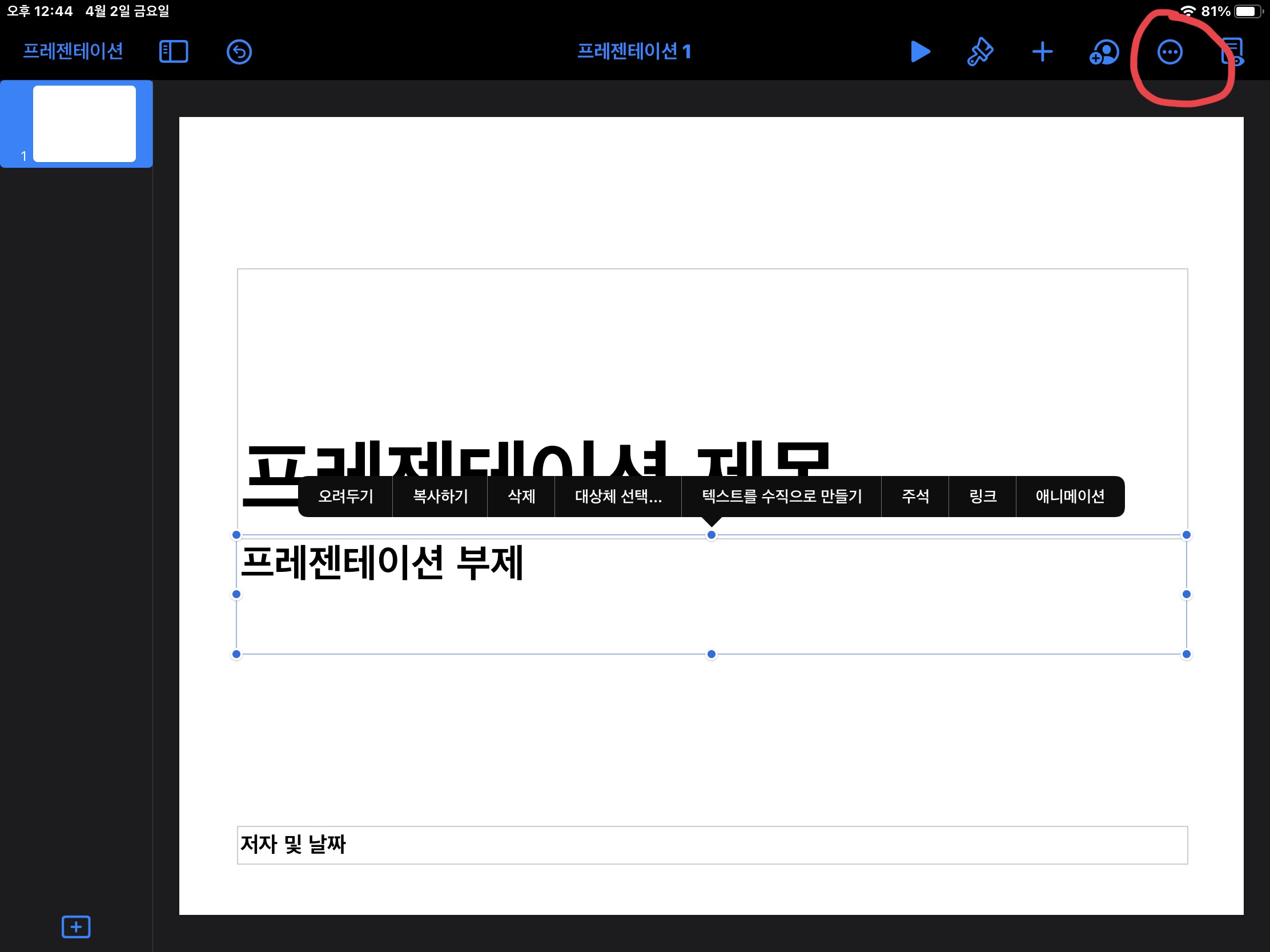Choose 대상체 선택... from the context menu
The height and width of the screenshot is (952, 1270).
click(x=618, y=497)
